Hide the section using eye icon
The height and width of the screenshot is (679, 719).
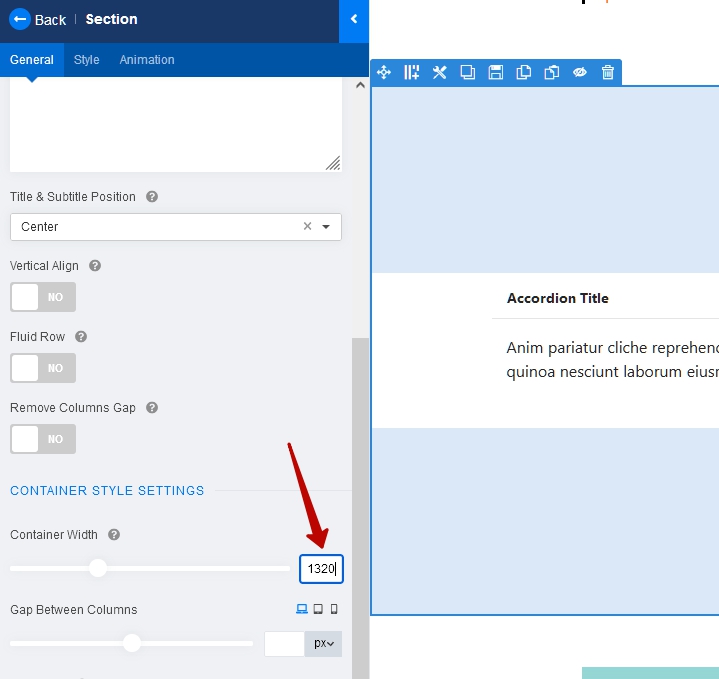[580, 72]
